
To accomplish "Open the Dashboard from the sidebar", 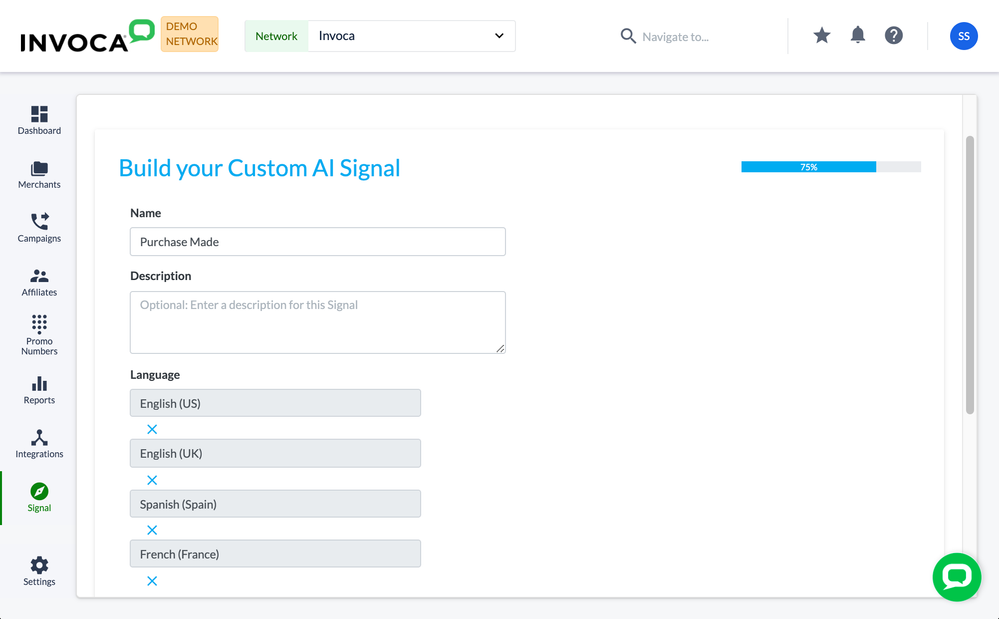I will (x=39, y=120).
